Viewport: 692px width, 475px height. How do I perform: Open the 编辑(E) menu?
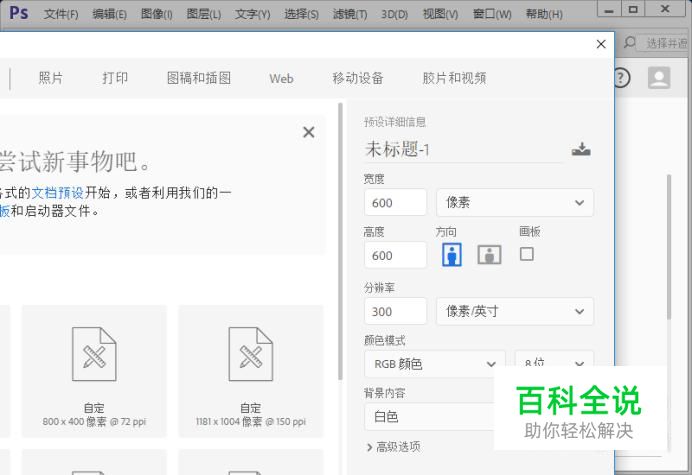(x=109, y=14)
